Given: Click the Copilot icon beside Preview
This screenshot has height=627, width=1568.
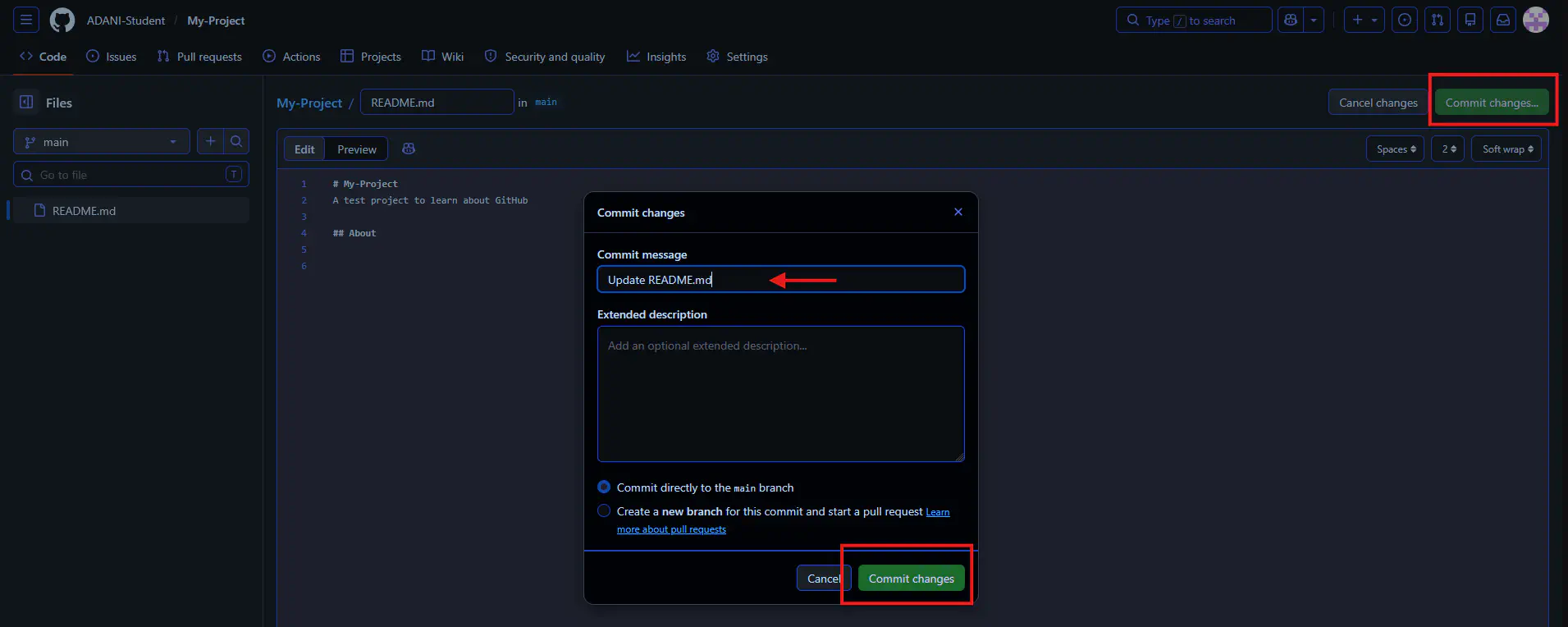Looking at the screenshot, I should point(409,149).
